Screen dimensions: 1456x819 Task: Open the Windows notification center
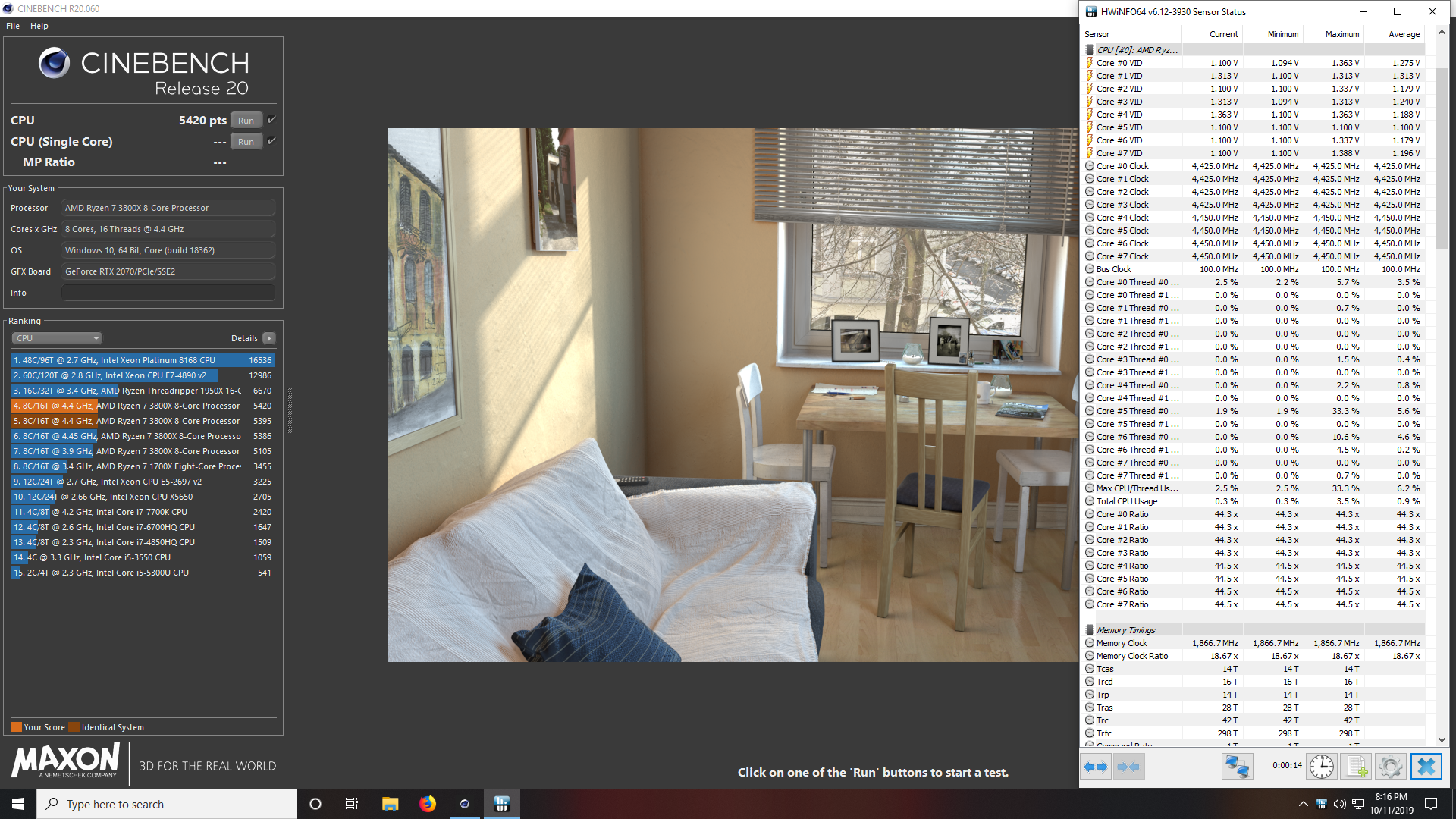1431,804
